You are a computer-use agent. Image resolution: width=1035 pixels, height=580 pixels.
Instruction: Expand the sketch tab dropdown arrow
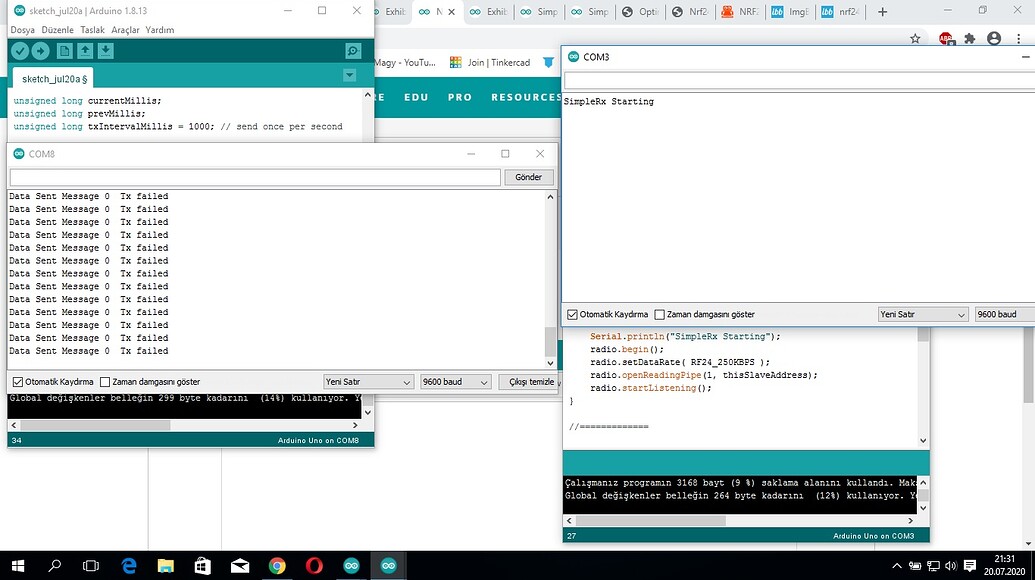[x=349, y=76]
